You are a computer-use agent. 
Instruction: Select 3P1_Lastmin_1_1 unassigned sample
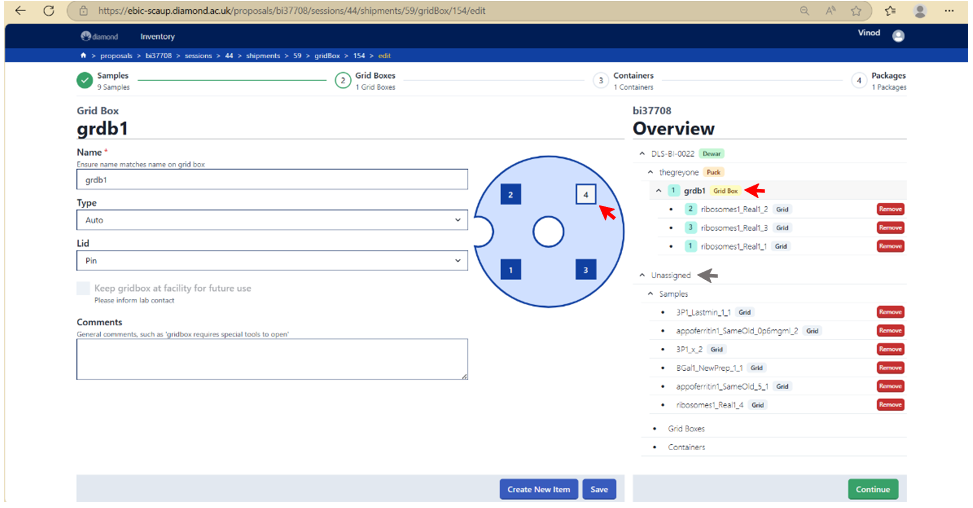[x=703, y=313]
